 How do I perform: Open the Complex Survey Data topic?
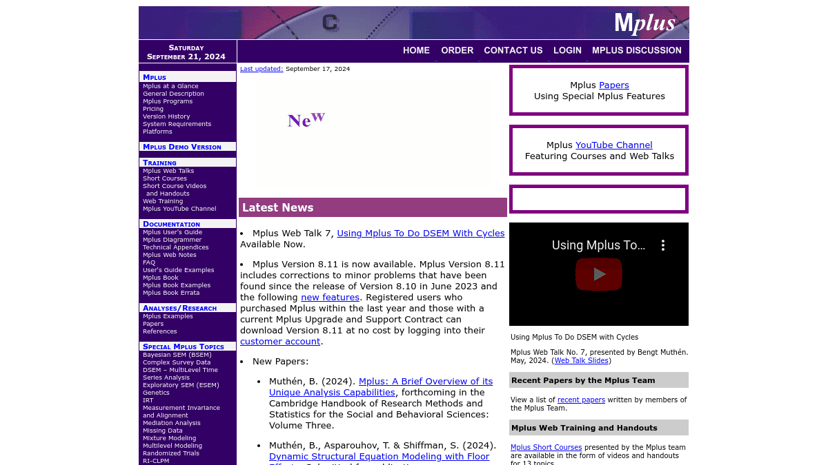pyautogui.click(x=176, y=363)
